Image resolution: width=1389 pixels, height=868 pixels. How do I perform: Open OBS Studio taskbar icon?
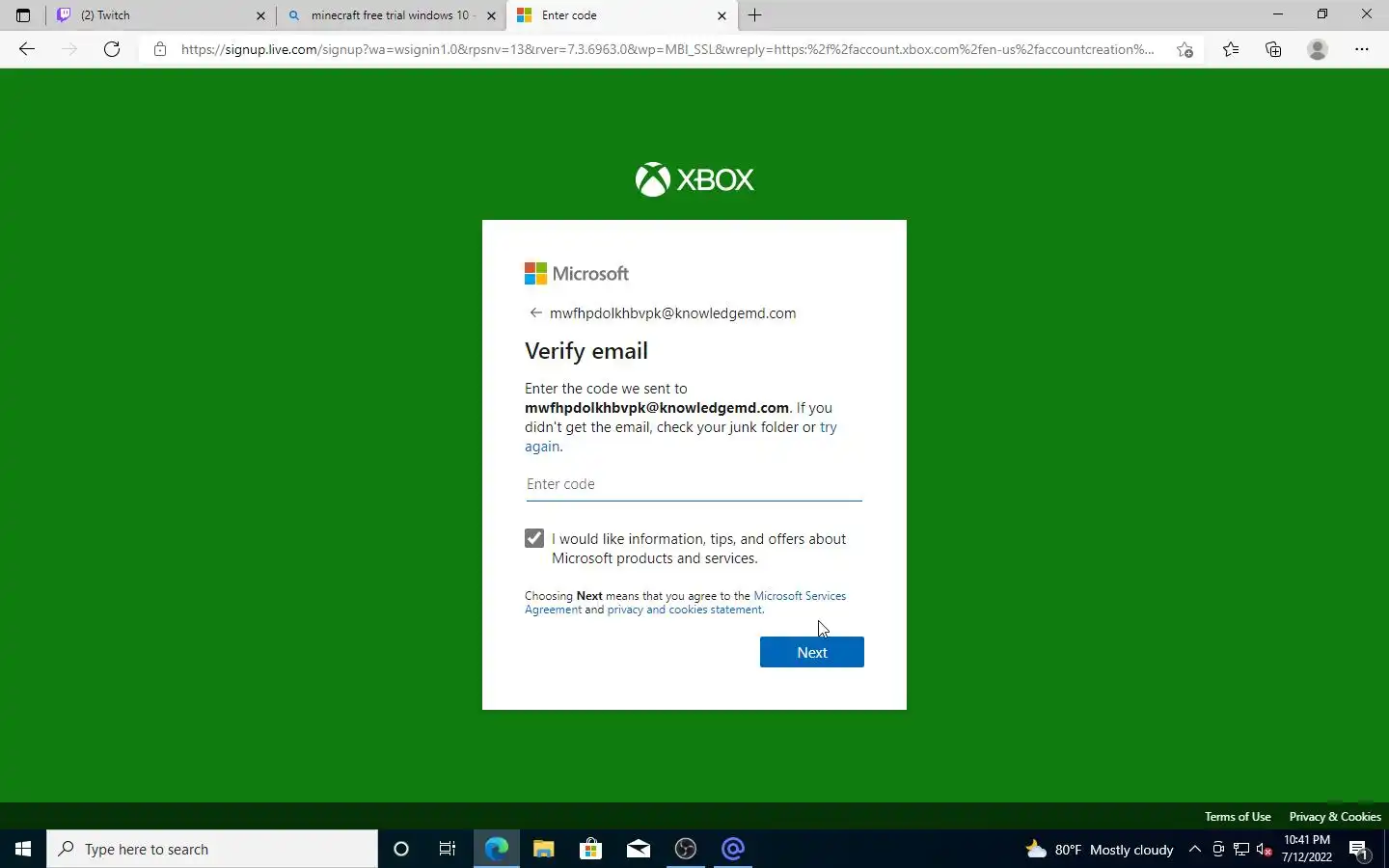(x=685, y=849)
